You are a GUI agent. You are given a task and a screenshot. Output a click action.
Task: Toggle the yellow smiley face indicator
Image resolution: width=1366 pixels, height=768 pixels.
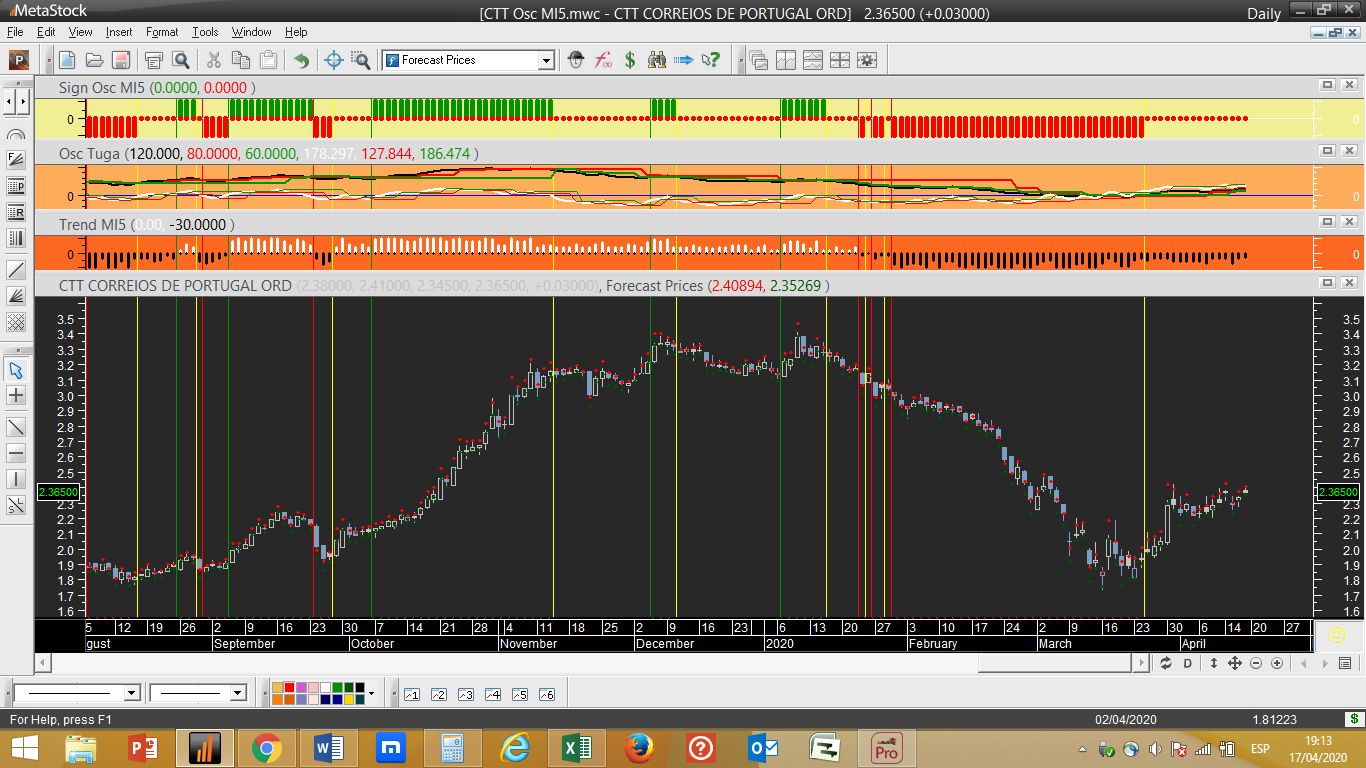click(x=1337, y=634)
